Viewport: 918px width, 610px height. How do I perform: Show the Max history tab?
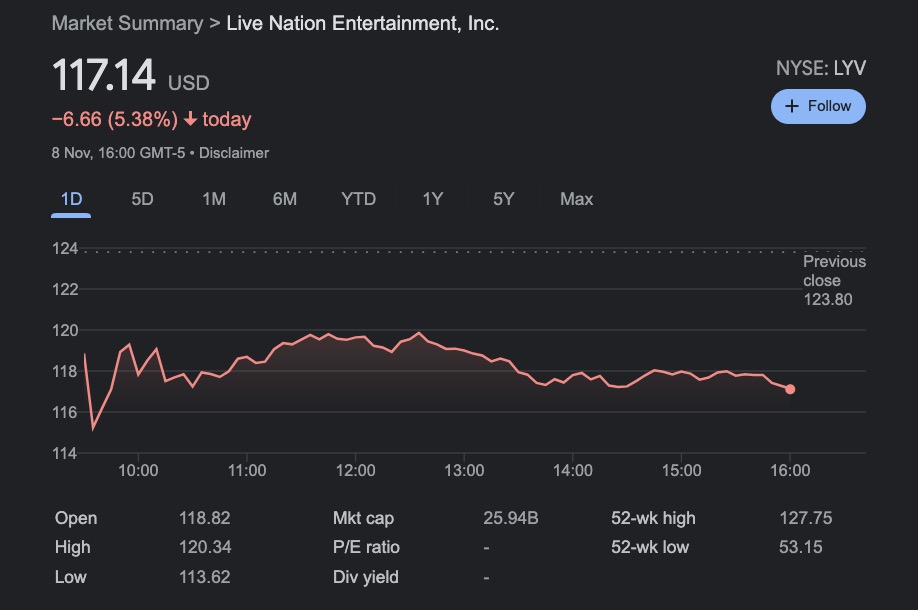[x=576, y=199]
